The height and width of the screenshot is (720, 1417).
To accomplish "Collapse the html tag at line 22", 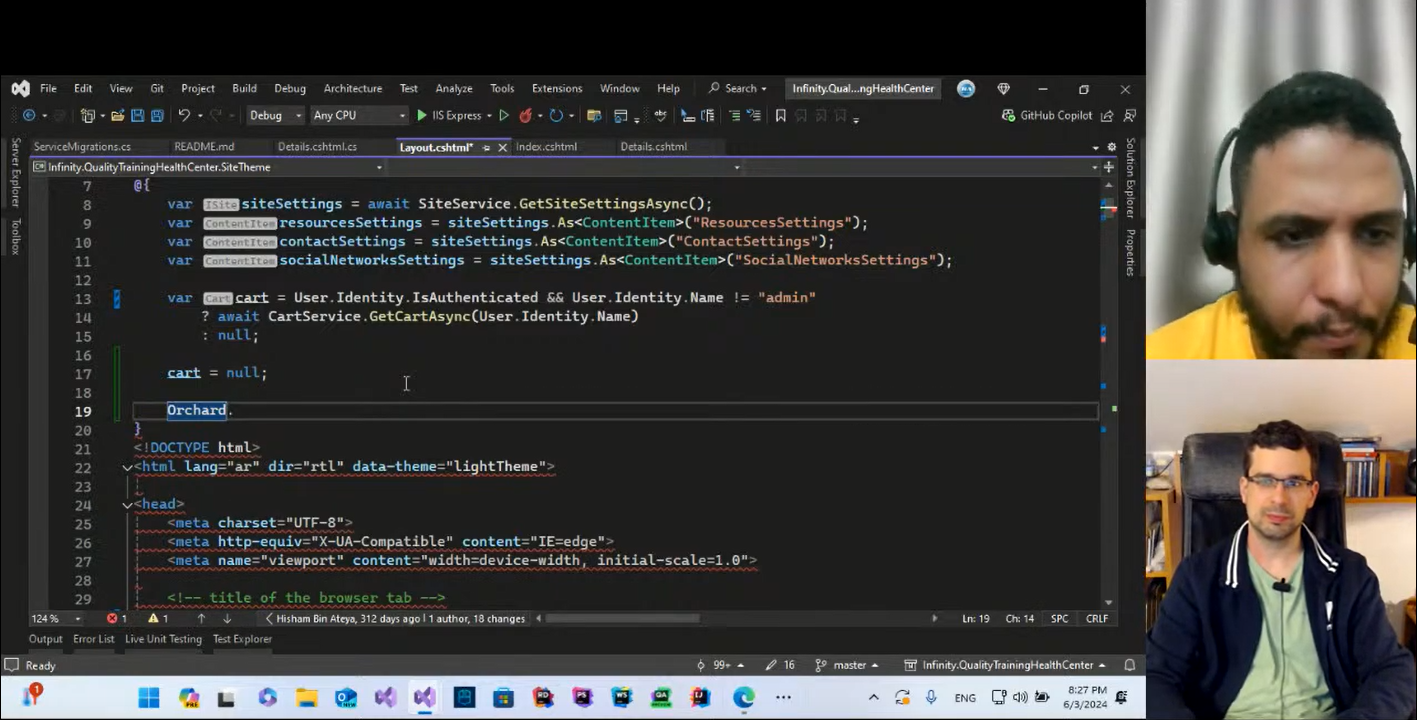I will click(127, 467).
